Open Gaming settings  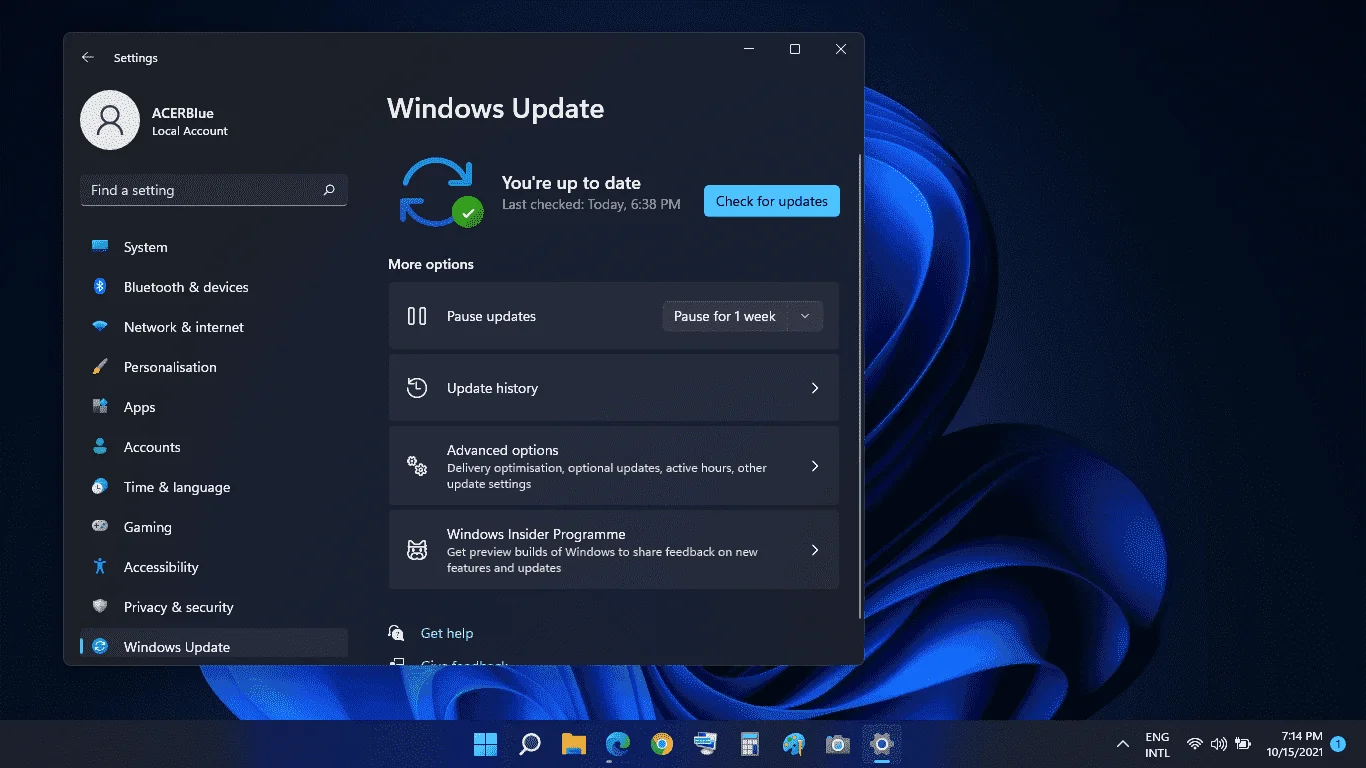click(x=214, y=527)
